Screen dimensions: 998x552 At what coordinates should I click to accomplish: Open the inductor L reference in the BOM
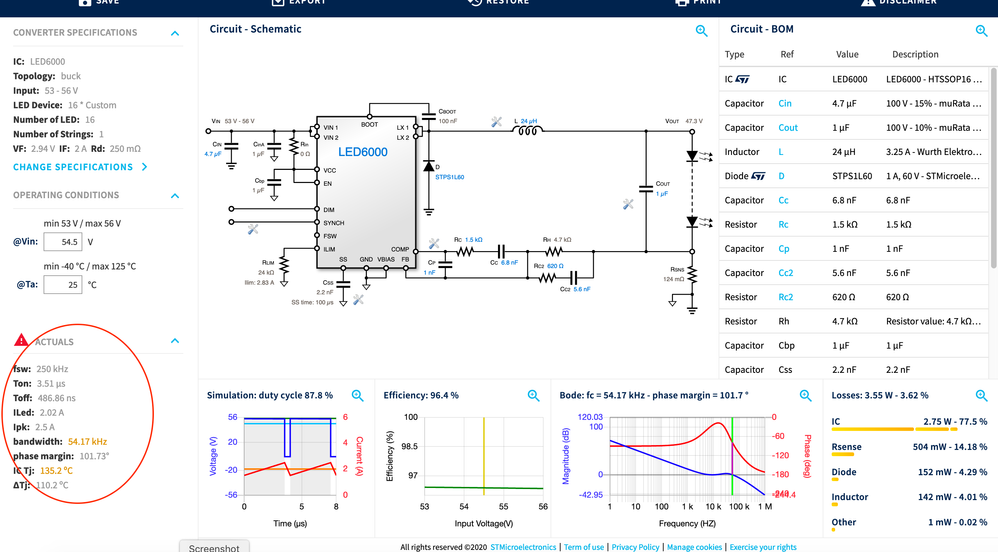780,152
